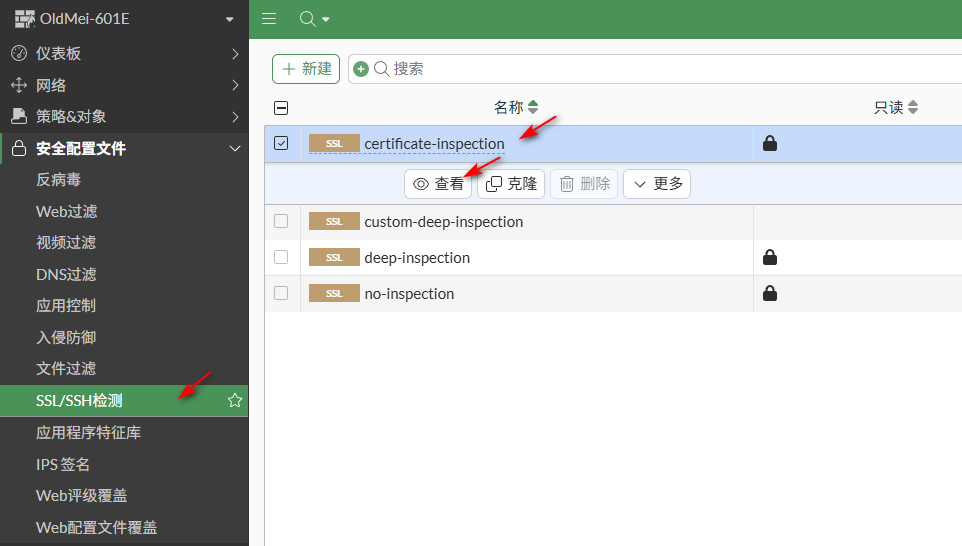Click the green add-filter plus icon

[x=361, y=69]
